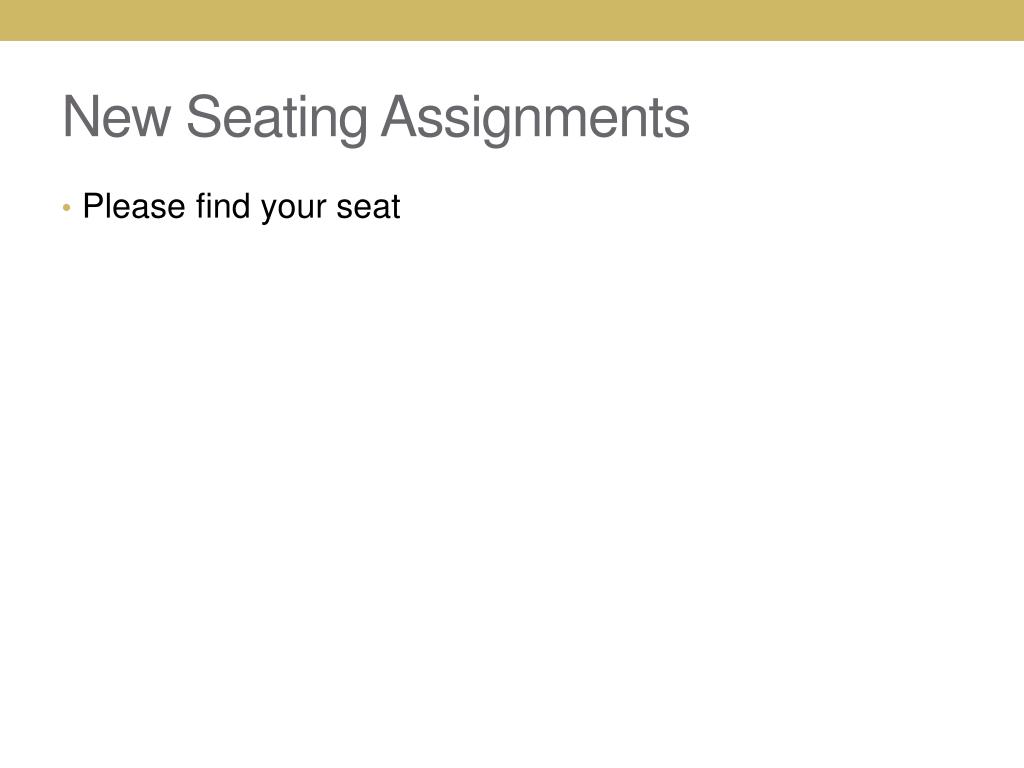
Task: Click the word Assignments in title
Action: [536, 120]
